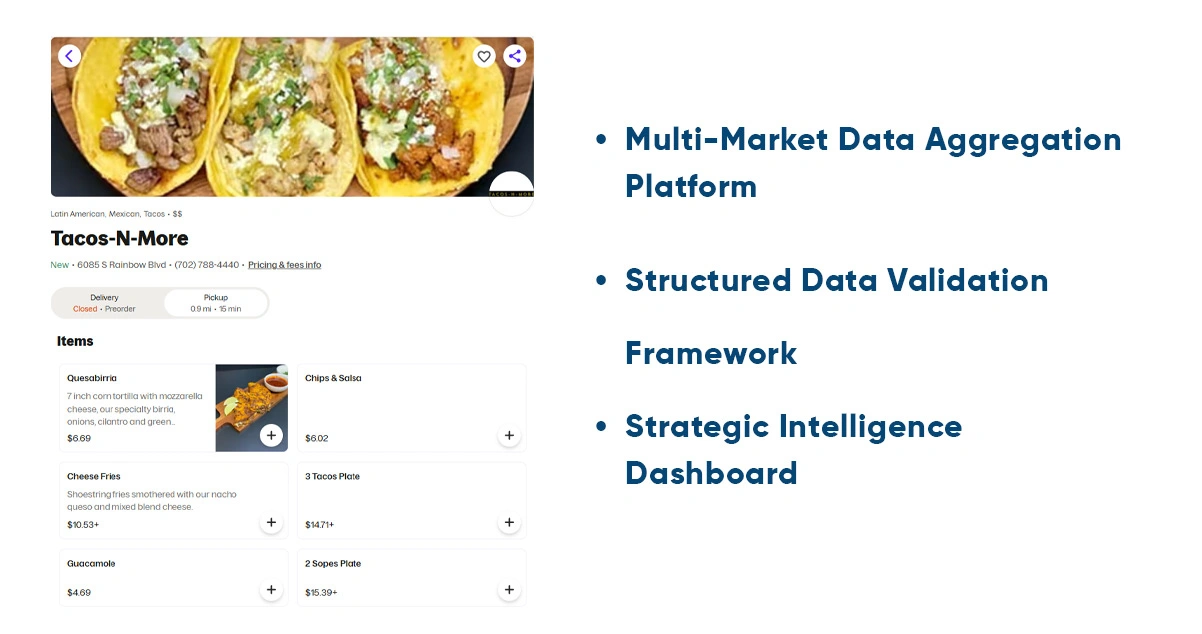Click the tacos header banner image
This screenshot has height=634, width=1202.
[290, 116]
